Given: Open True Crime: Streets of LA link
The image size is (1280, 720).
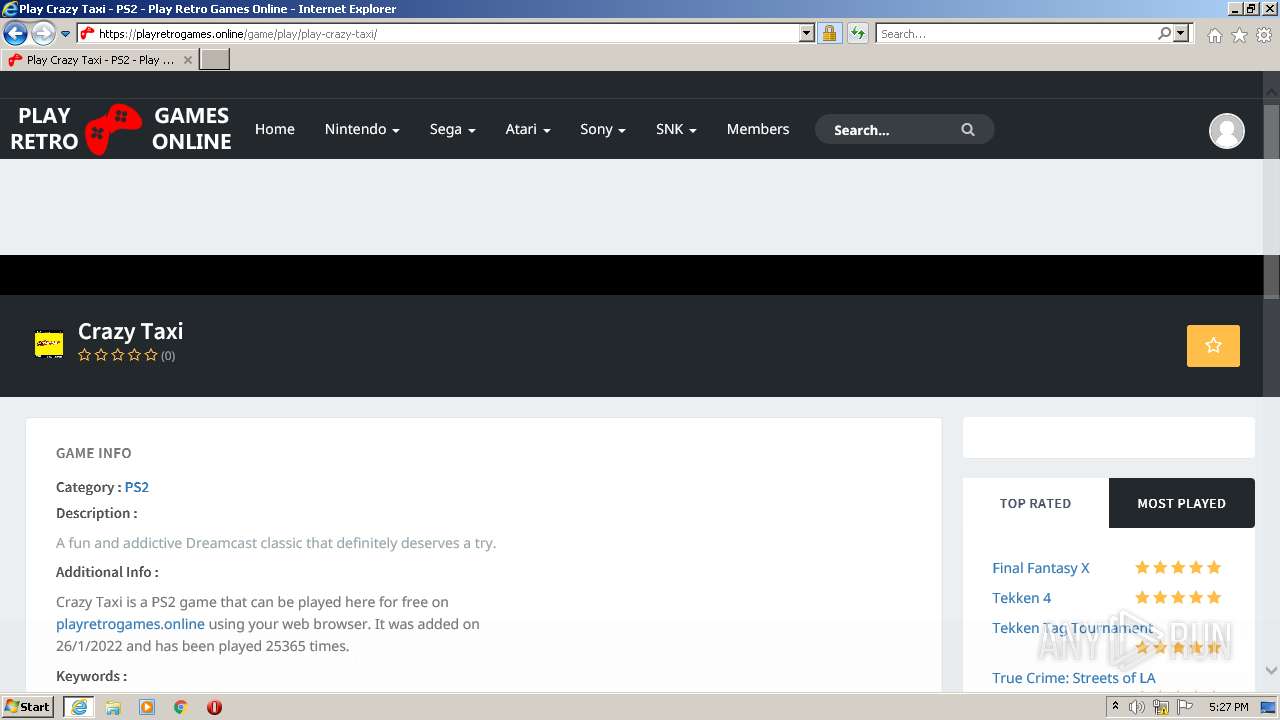Looking at the screenshot, I should click(x=1073, y=678).
